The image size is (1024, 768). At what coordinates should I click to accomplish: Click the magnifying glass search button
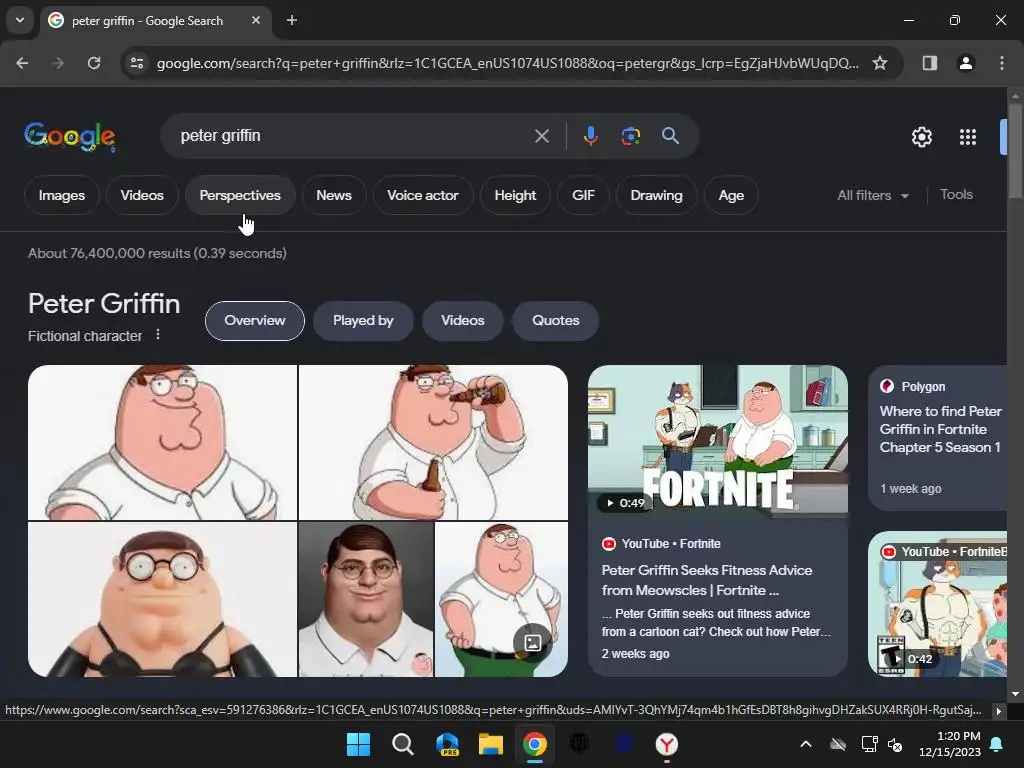[670, 136]
